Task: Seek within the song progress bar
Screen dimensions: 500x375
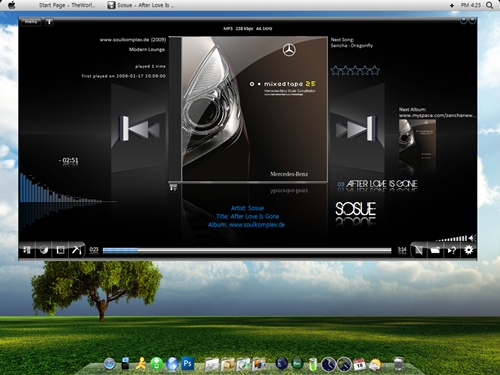Action: (x=247, y=250)
